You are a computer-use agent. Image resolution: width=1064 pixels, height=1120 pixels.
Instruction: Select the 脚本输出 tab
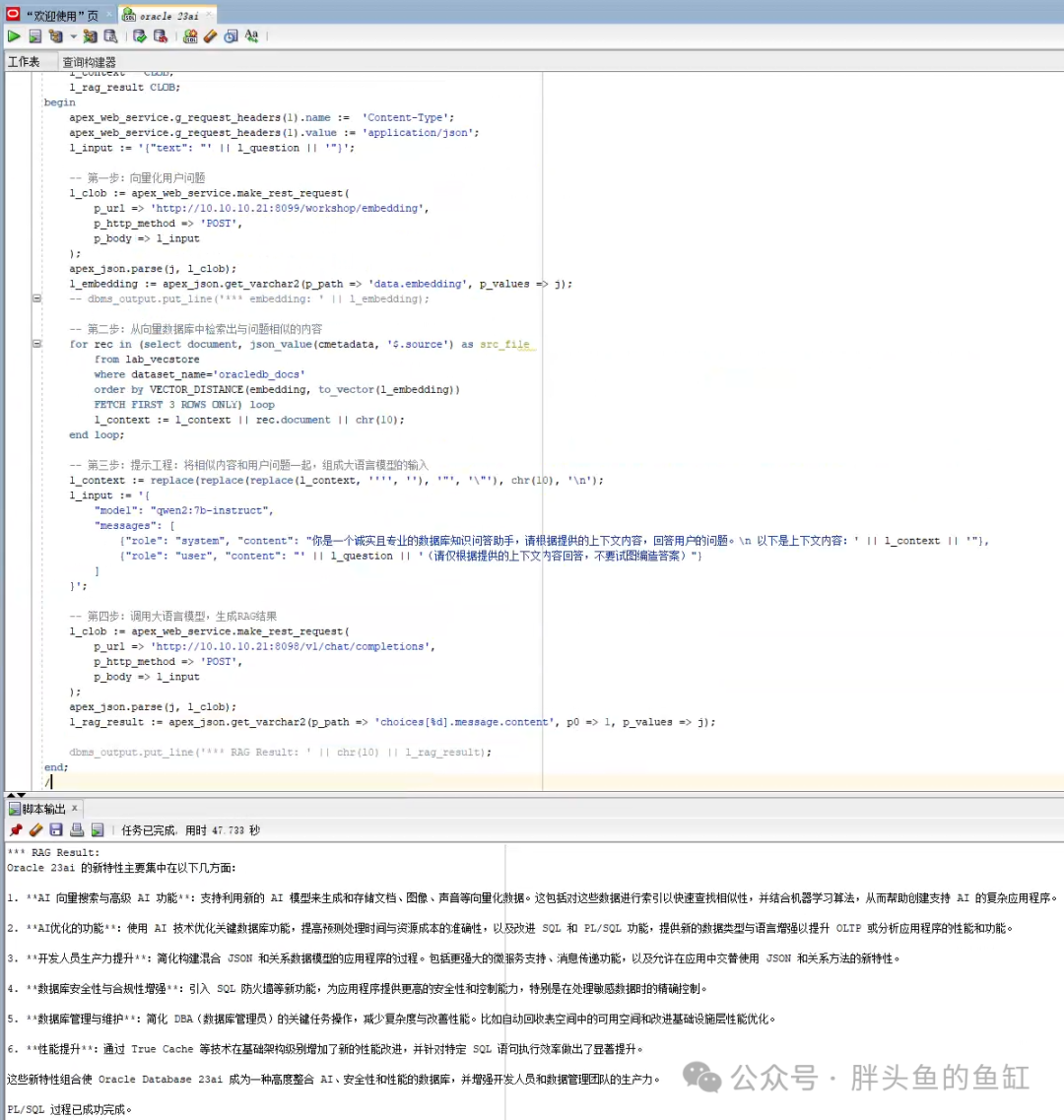[43, 809]
